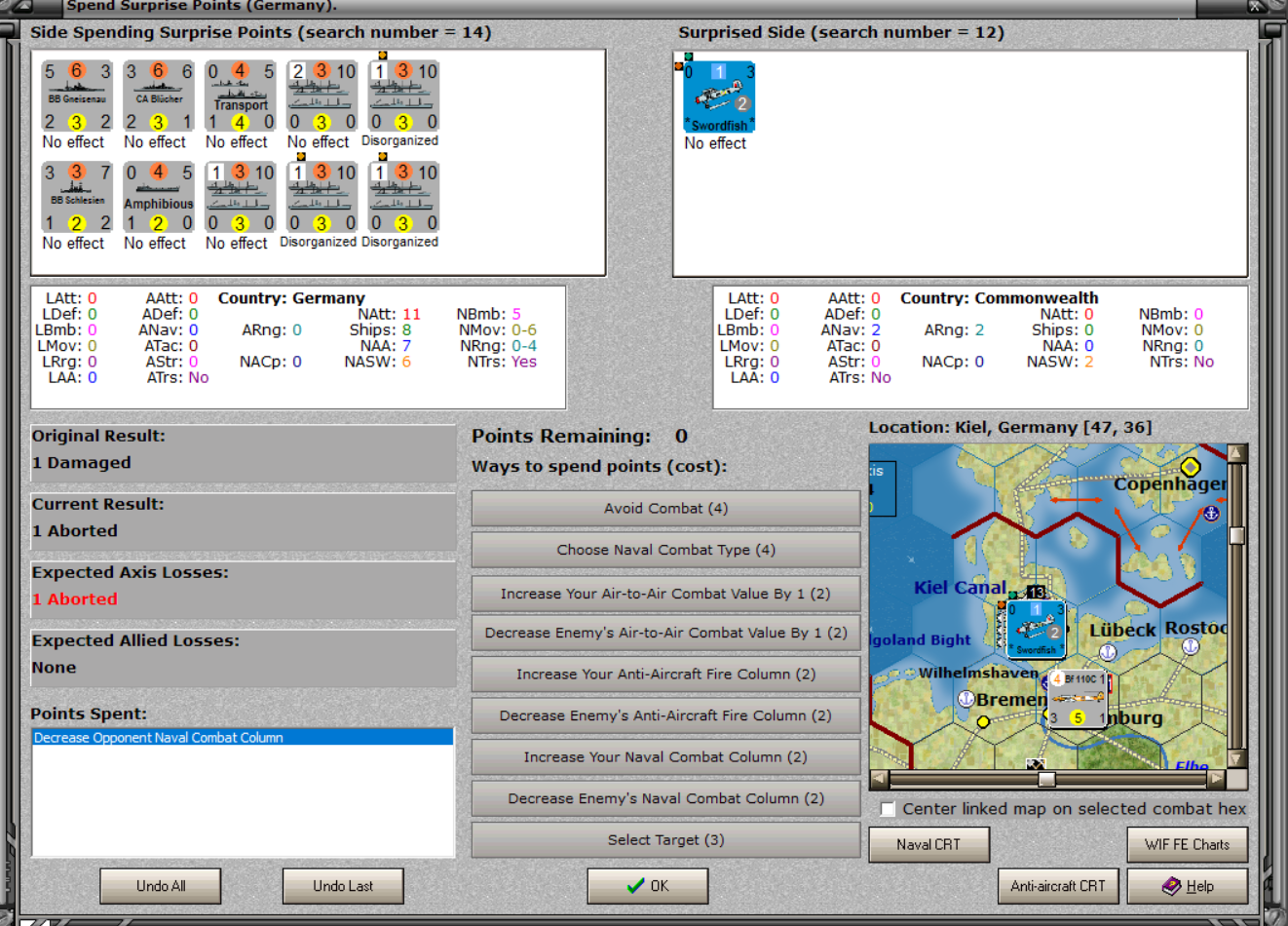This screenshot has height=926, width=1288.
Task: Click Choose Naval Combat Type (4)
Action: pyautogui.click(x=665, y=550)
